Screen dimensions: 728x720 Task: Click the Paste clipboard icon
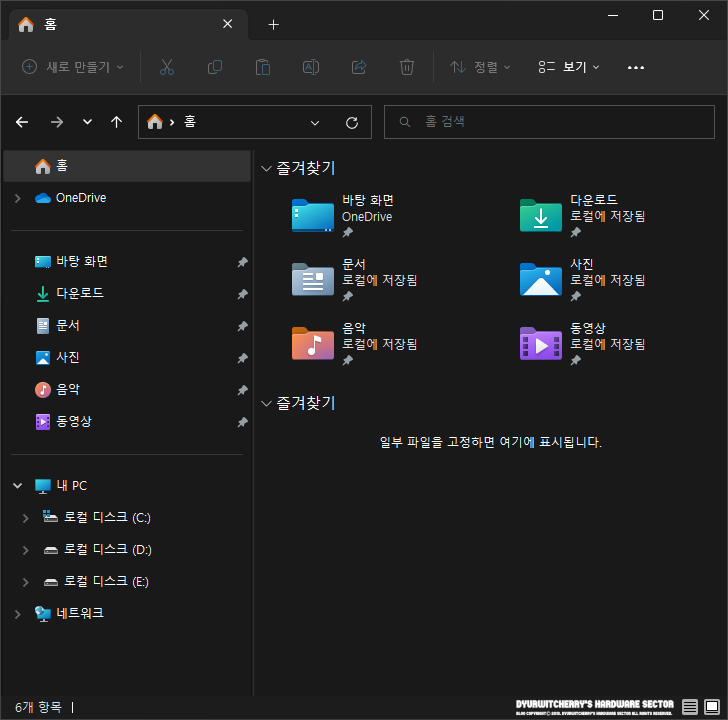pos(263,67)
